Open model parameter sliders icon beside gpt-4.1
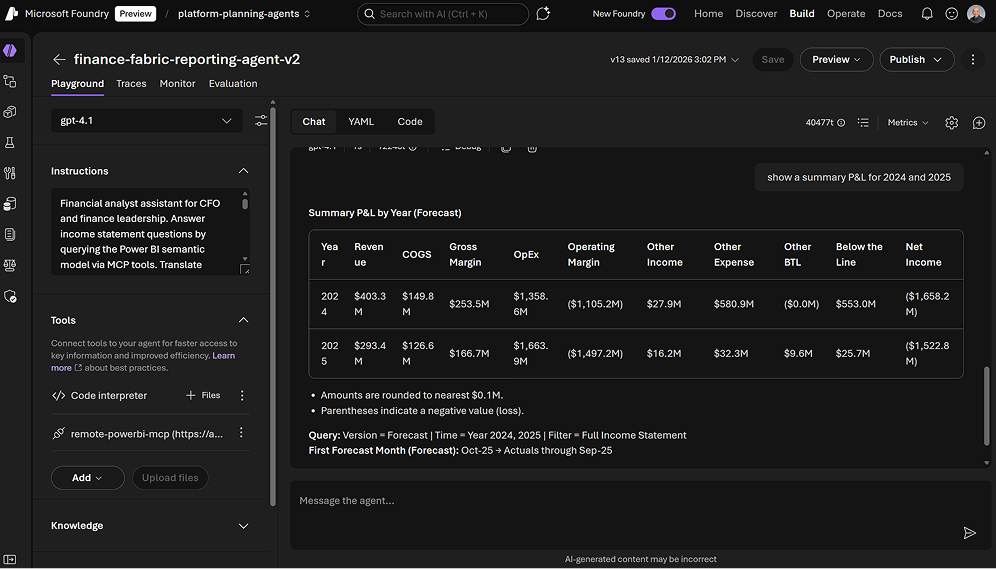This screenshot has height=569, width=996. pos(261,121)
